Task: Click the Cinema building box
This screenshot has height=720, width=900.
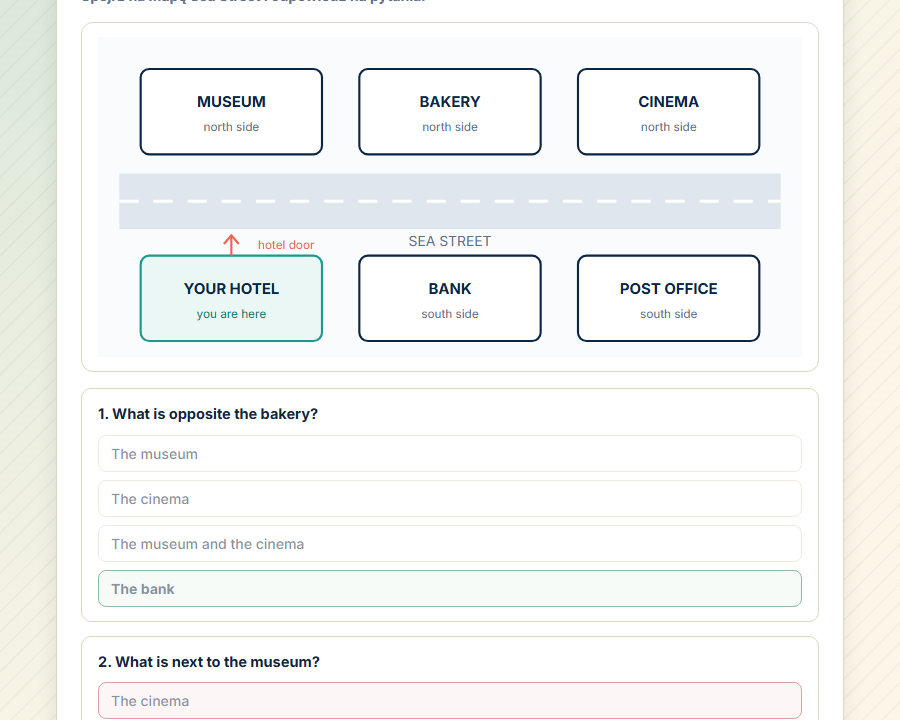Action: click(669, 112)
